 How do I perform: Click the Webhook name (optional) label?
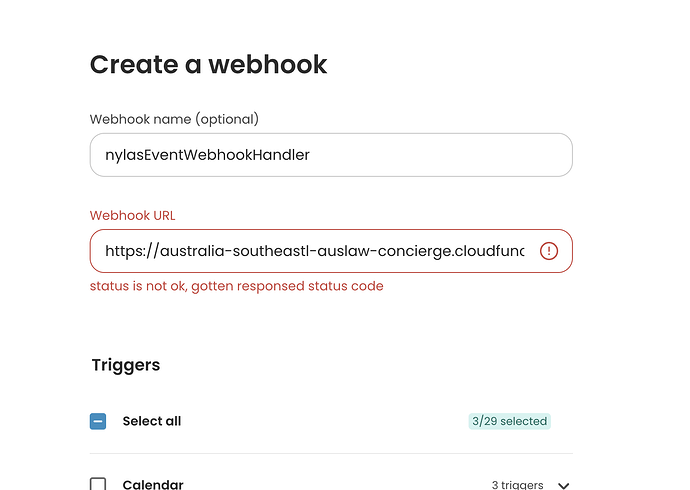pyautogui.click(x=174, y=119)
